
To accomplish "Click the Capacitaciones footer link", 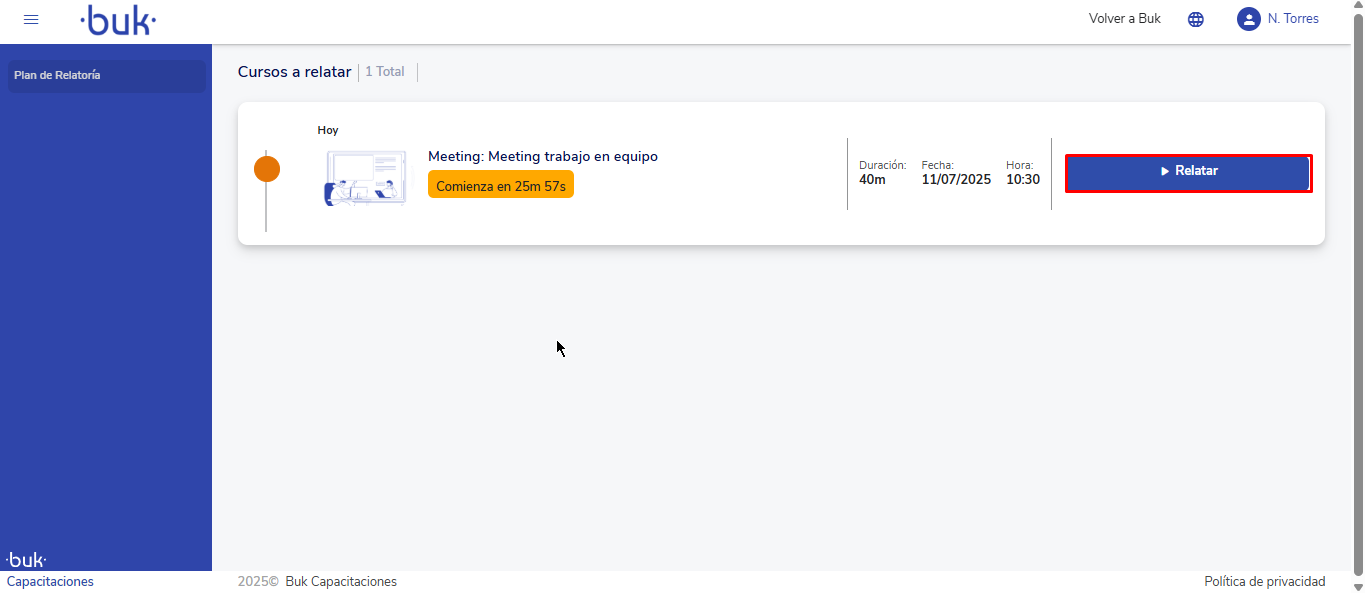I will [50, 581].
